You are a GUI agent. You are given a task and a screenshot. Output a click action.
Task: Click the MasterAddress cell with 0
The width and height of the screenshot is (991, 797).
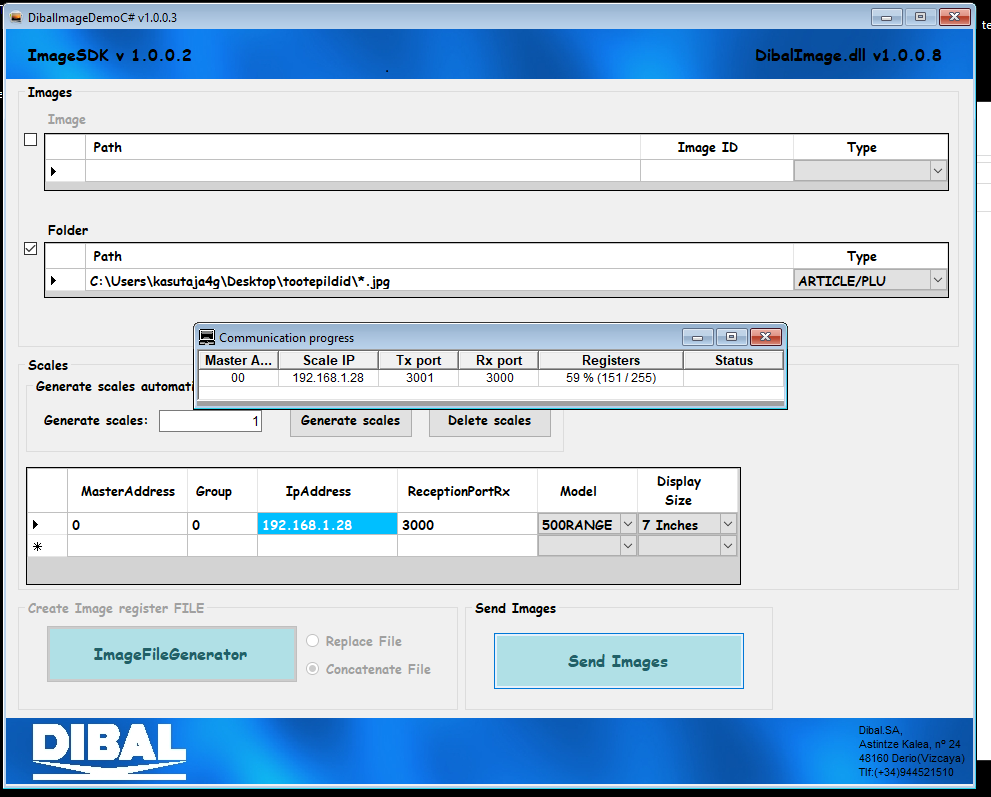127,524
